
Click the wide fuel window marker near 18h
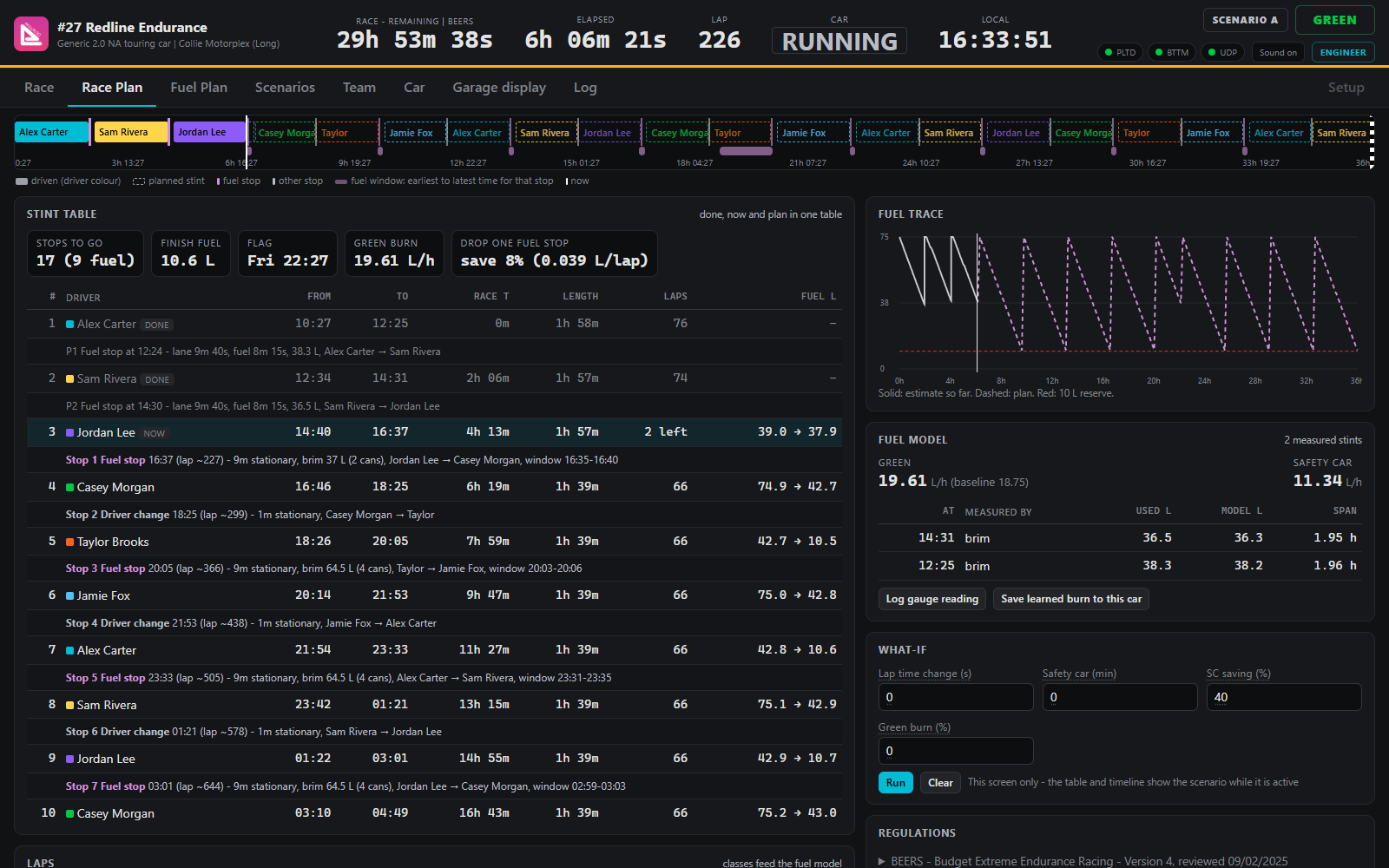(x=746, y=151)
